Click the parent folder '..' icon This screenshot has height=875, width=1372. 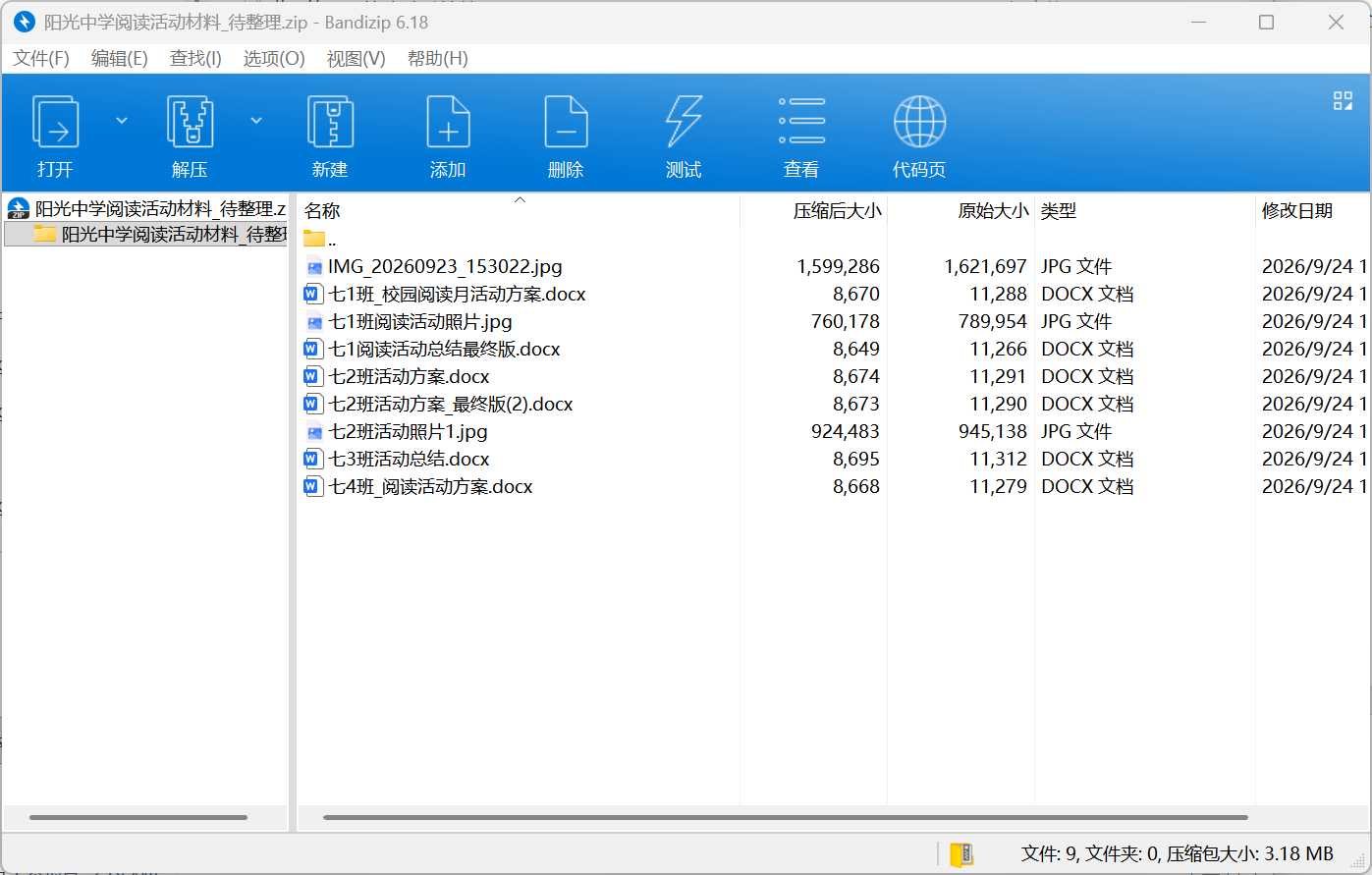click(x=314, y=239)
